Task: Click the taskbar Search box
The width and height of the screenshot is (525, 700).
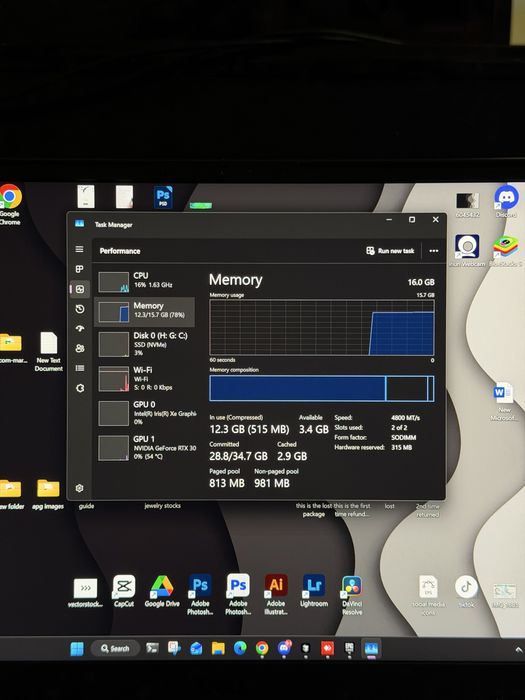Action: tap(115, 648)
